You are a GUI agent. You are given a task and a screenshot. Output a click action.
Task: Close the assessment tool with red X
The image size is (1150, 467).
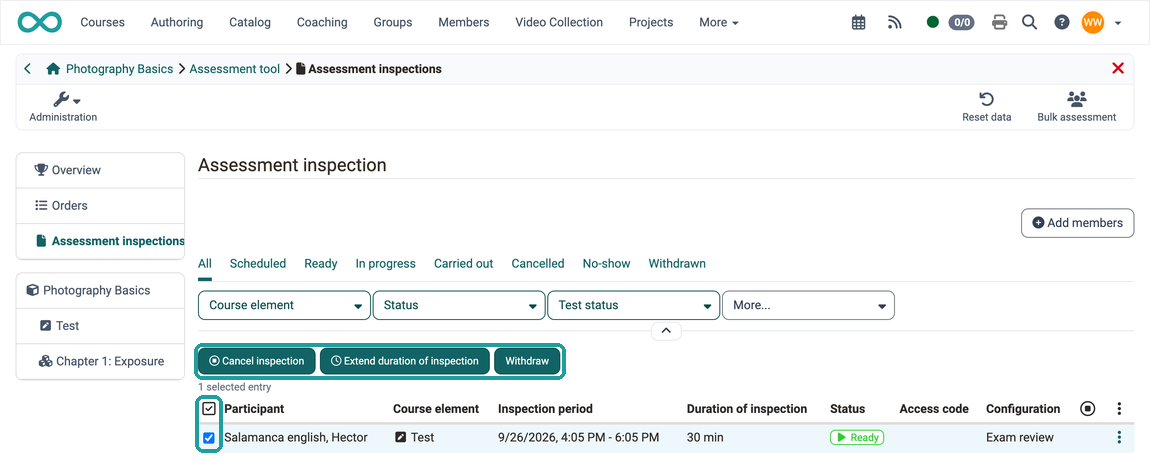tap(1118, 68)
